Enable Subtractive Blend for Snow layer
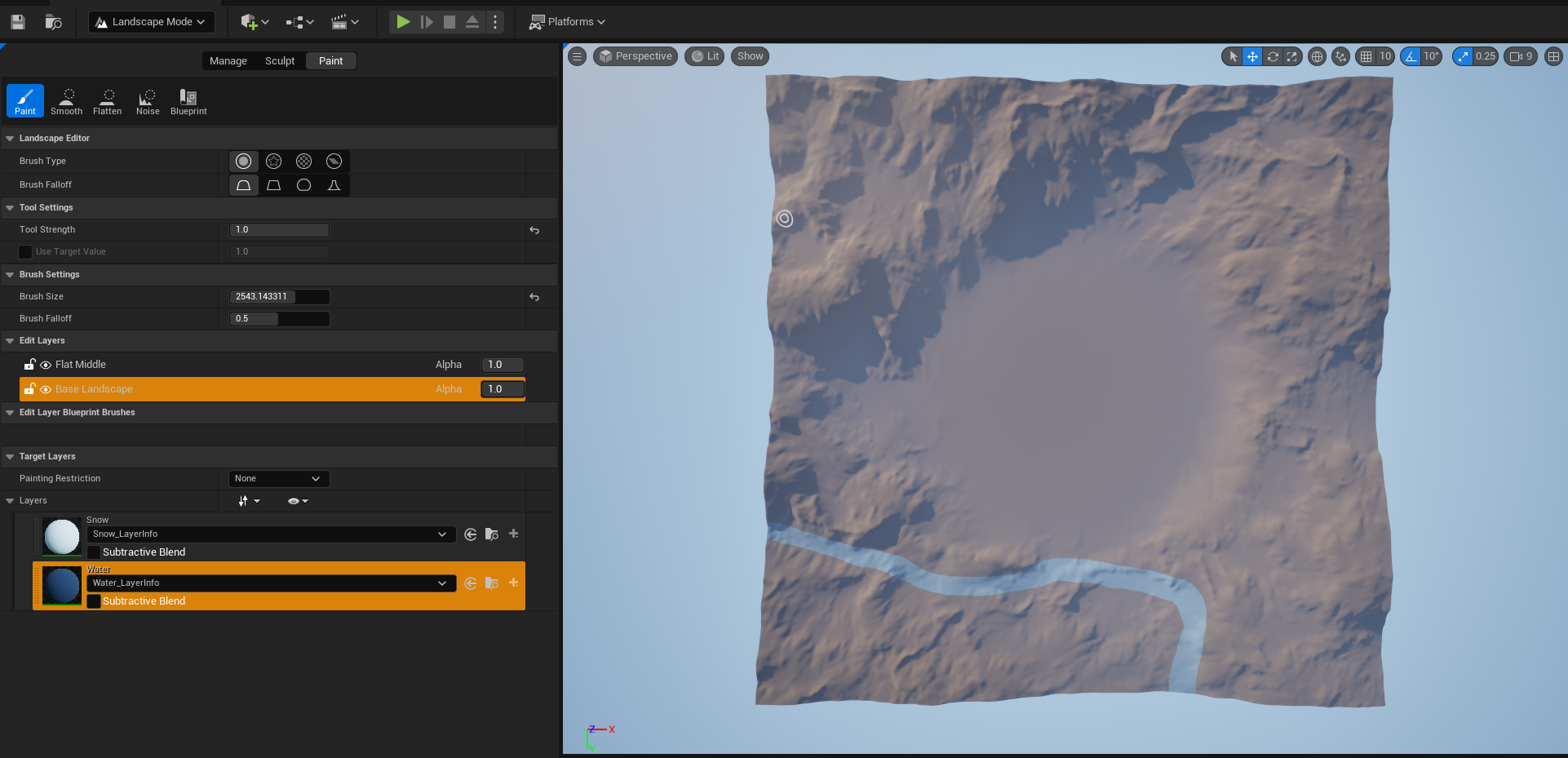This screenshot has width=1568, height=758. tap(95, 552)
